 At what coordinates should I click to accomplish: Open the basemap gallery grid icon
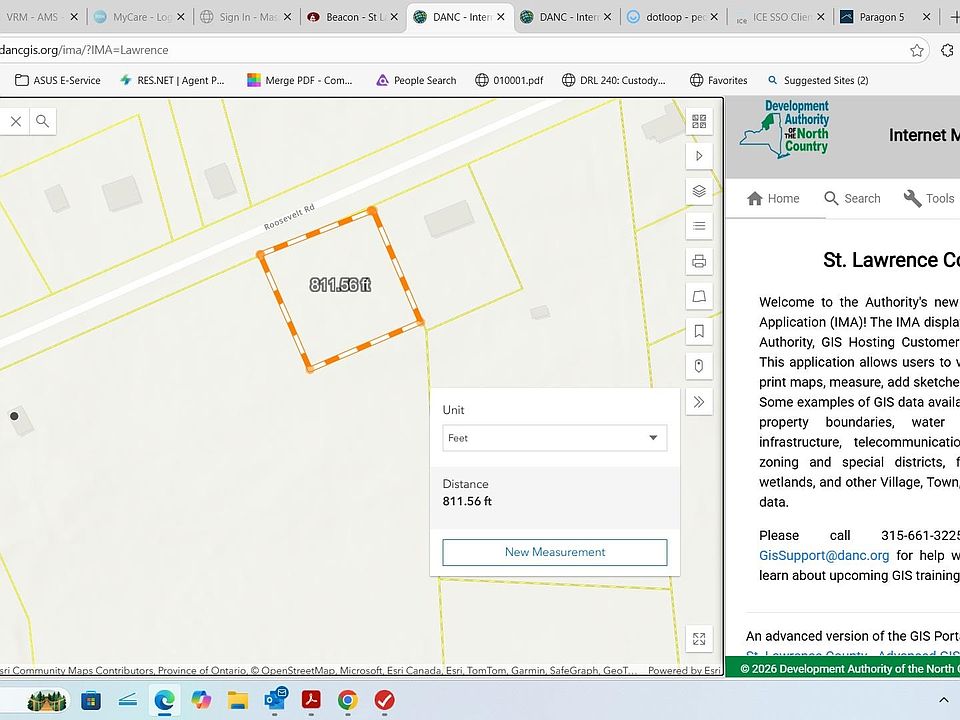[x=699, y=121]
